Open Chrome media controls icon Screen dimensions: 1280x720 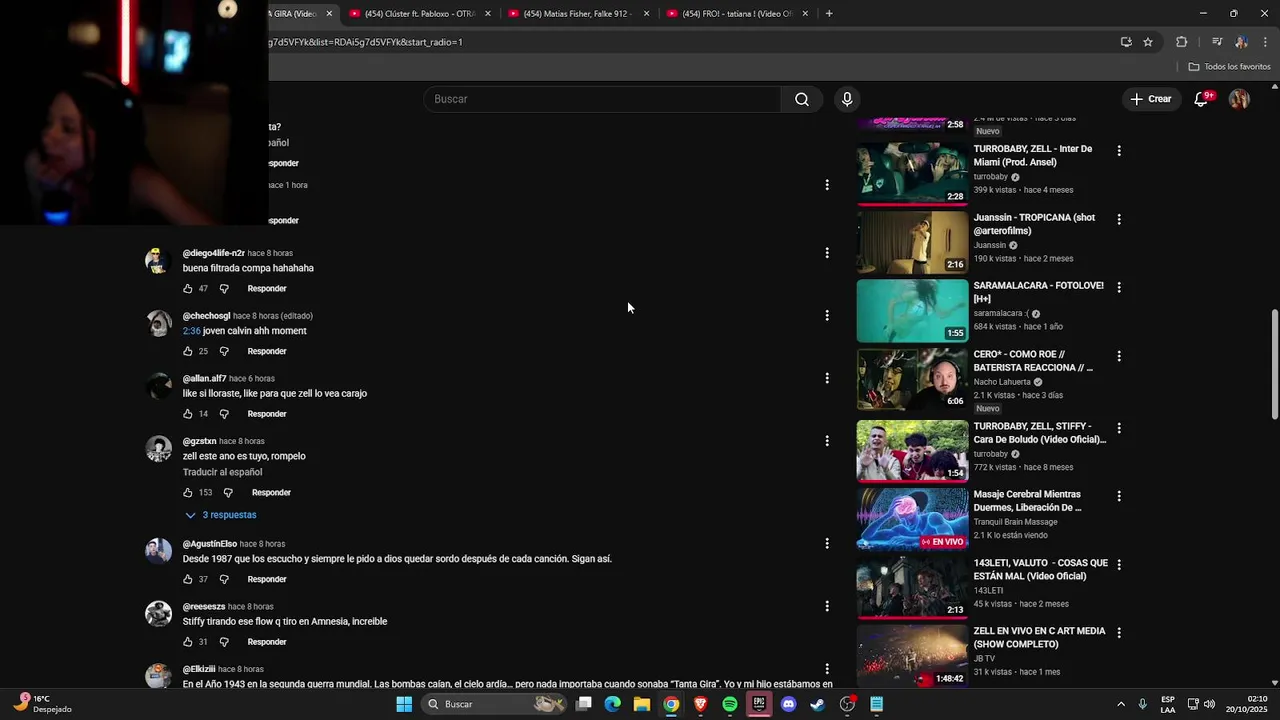pos(1217,42)
